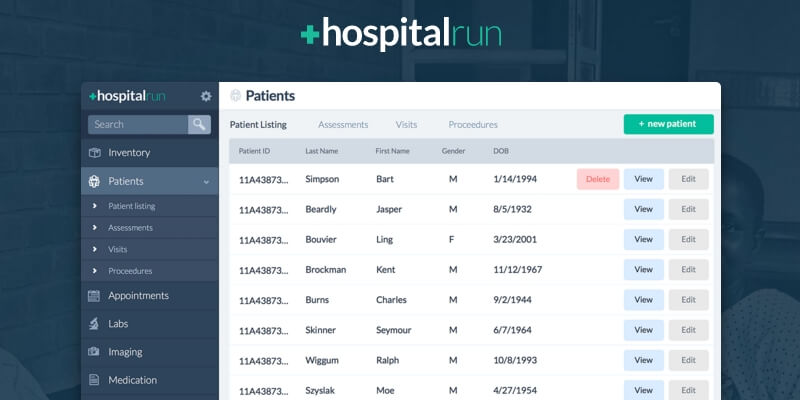Collapse the Patients sidebar section chevron
The width and height of the screenshot is (800, 400).
tap(205, 182)
